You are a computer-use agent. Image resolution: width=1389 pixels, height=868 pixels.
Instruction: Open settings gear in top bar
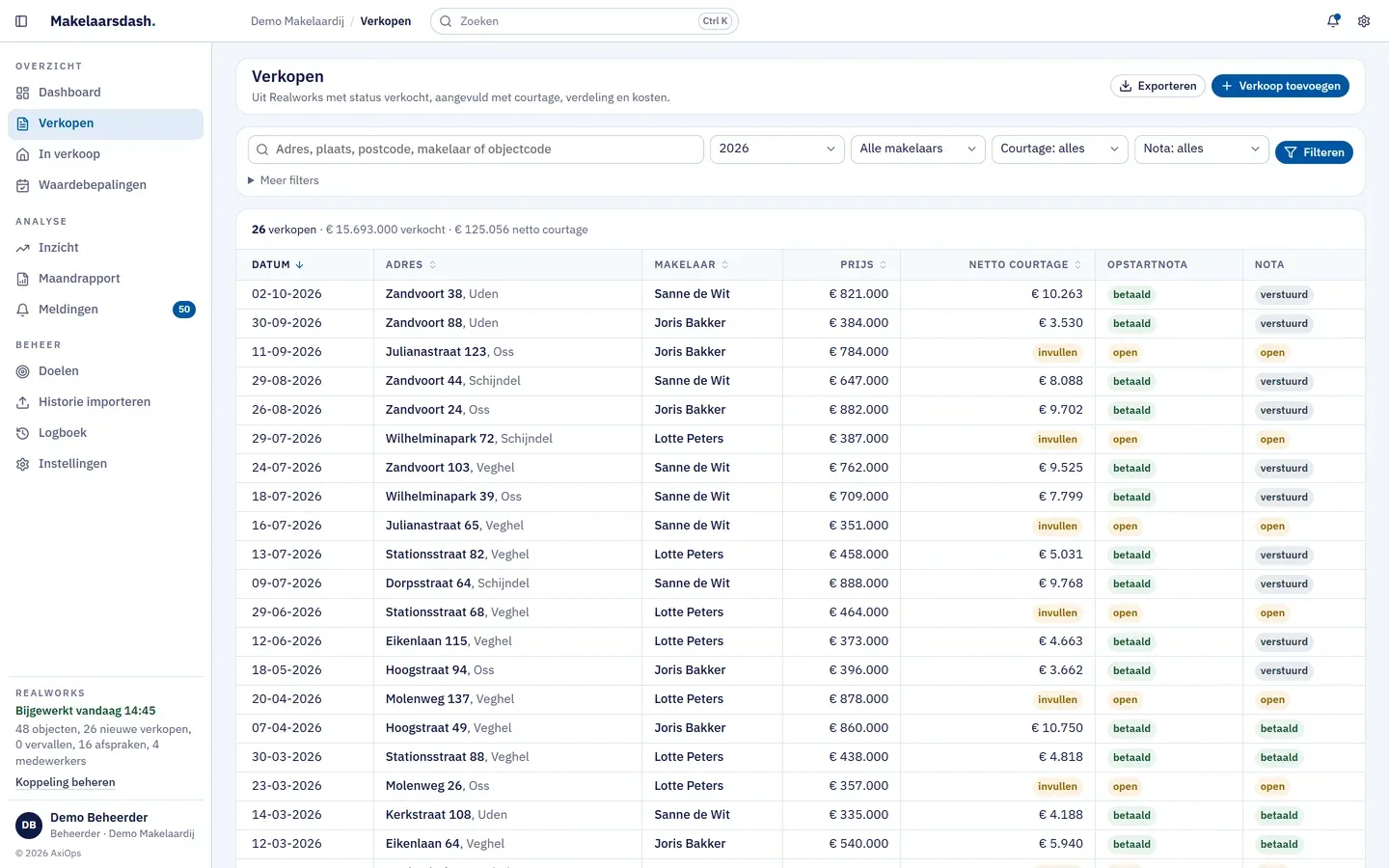[x=1364, y=21]
